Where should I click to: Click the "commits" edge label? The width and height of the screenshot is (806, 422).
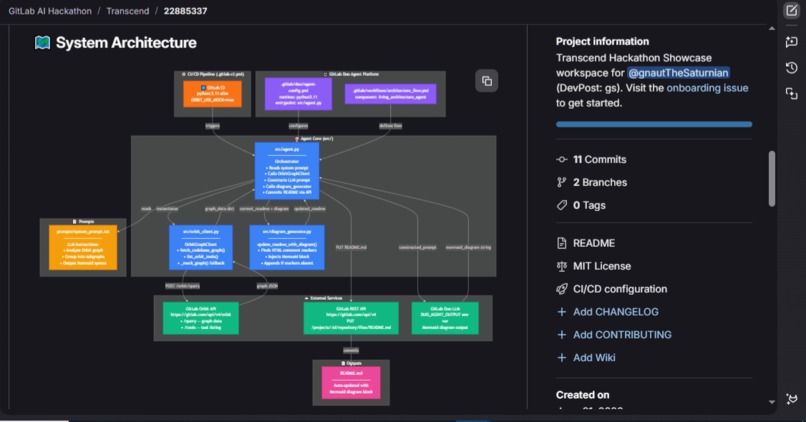(351, 350)
